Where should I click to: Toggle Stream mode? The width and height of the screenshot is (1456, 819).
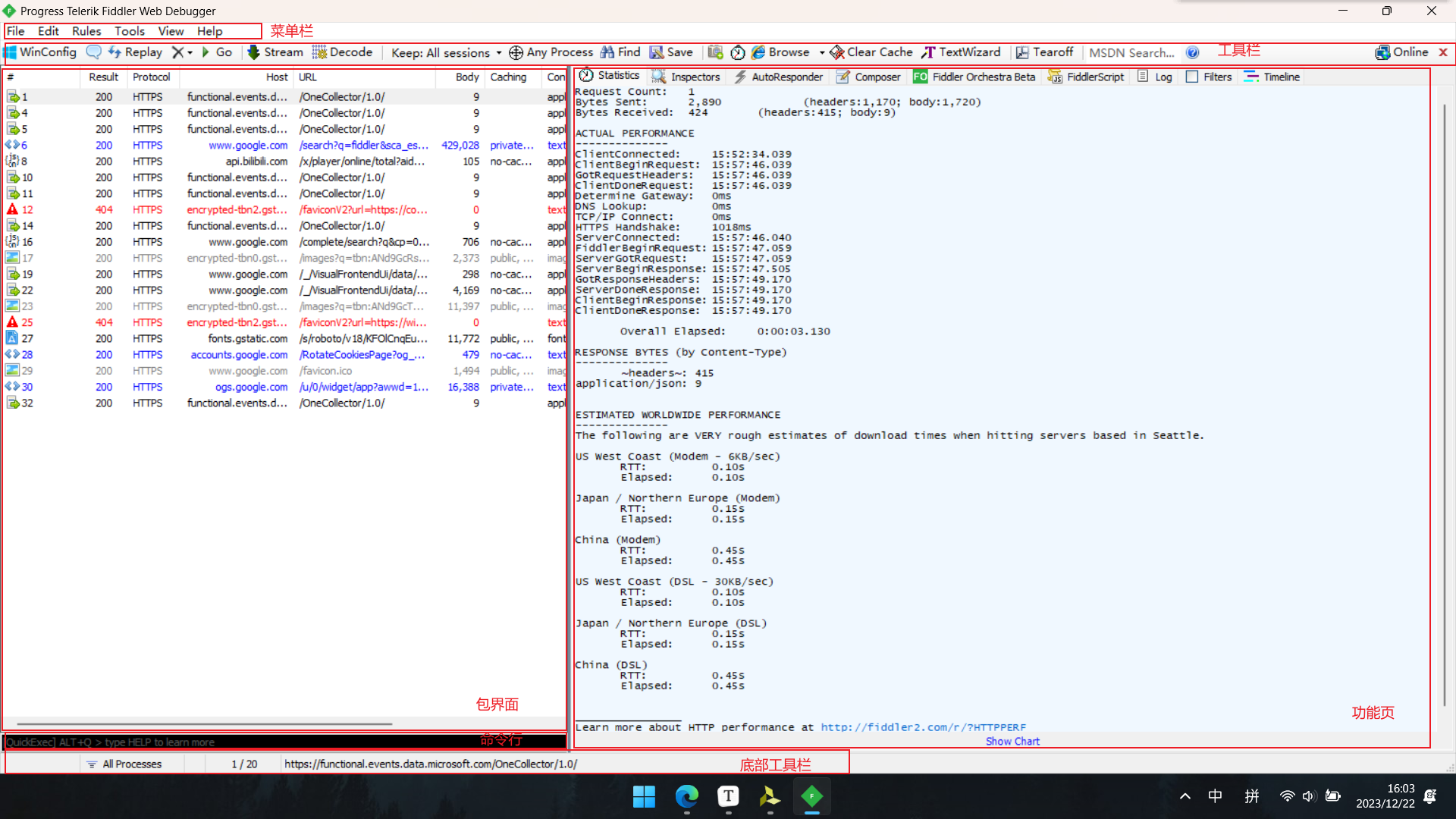point(275,52)
